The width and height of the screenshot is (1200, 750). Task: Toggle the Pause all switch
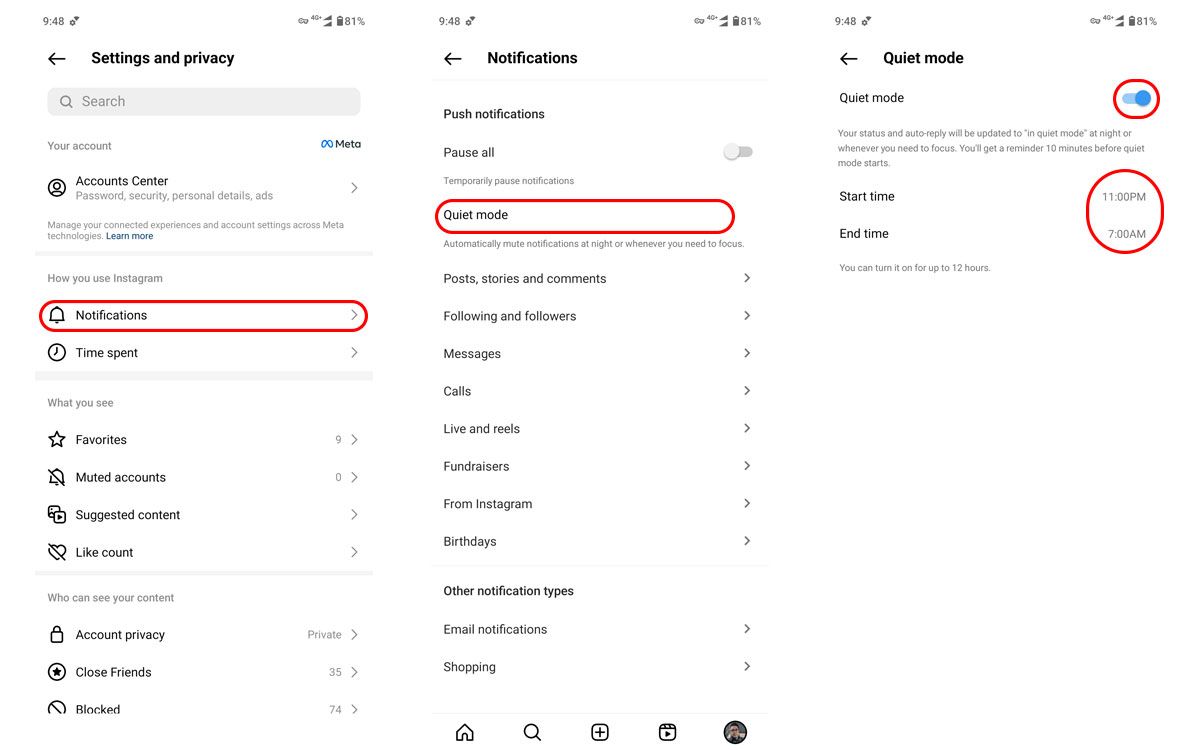738,152
